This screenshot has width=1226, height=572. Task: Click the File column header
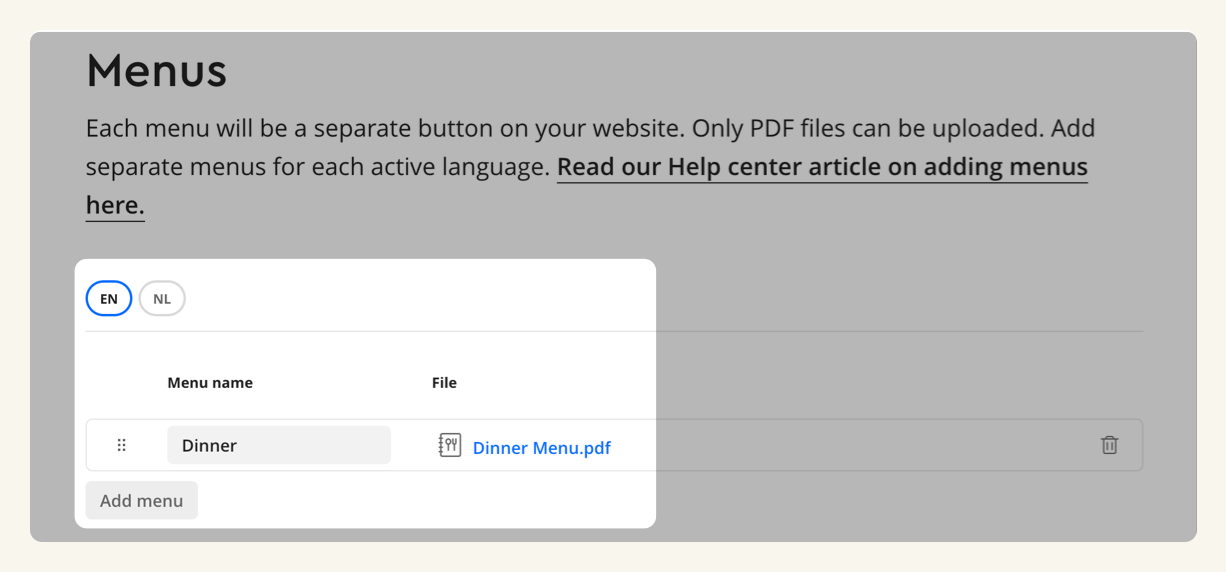444,382
